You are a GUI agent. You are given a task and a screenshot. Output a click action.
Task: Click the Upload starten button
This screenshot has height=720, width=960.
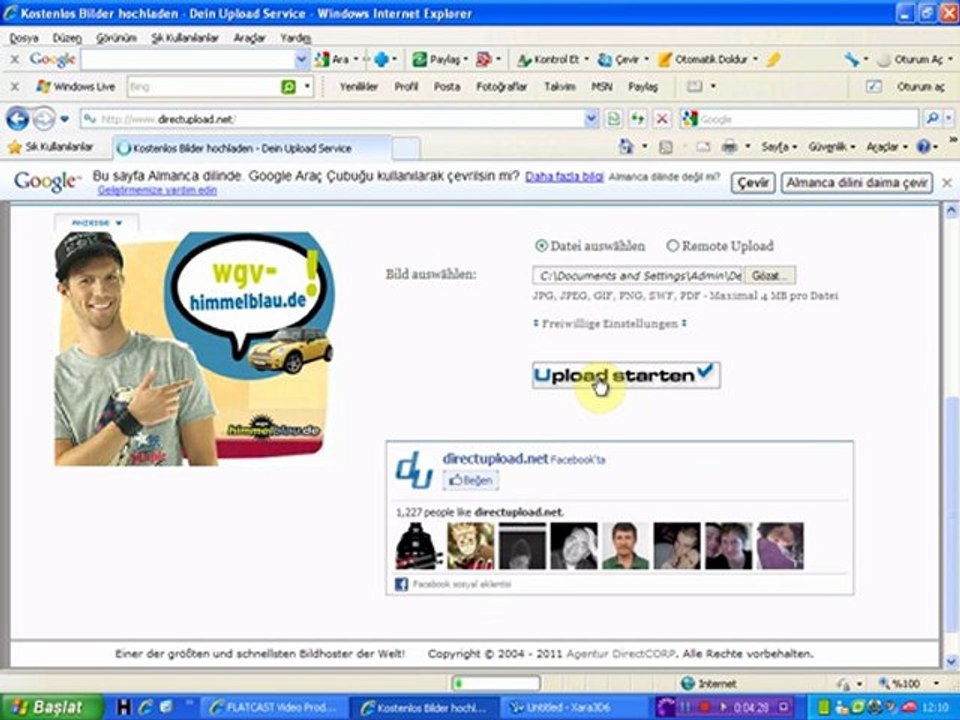click(626, 375)
